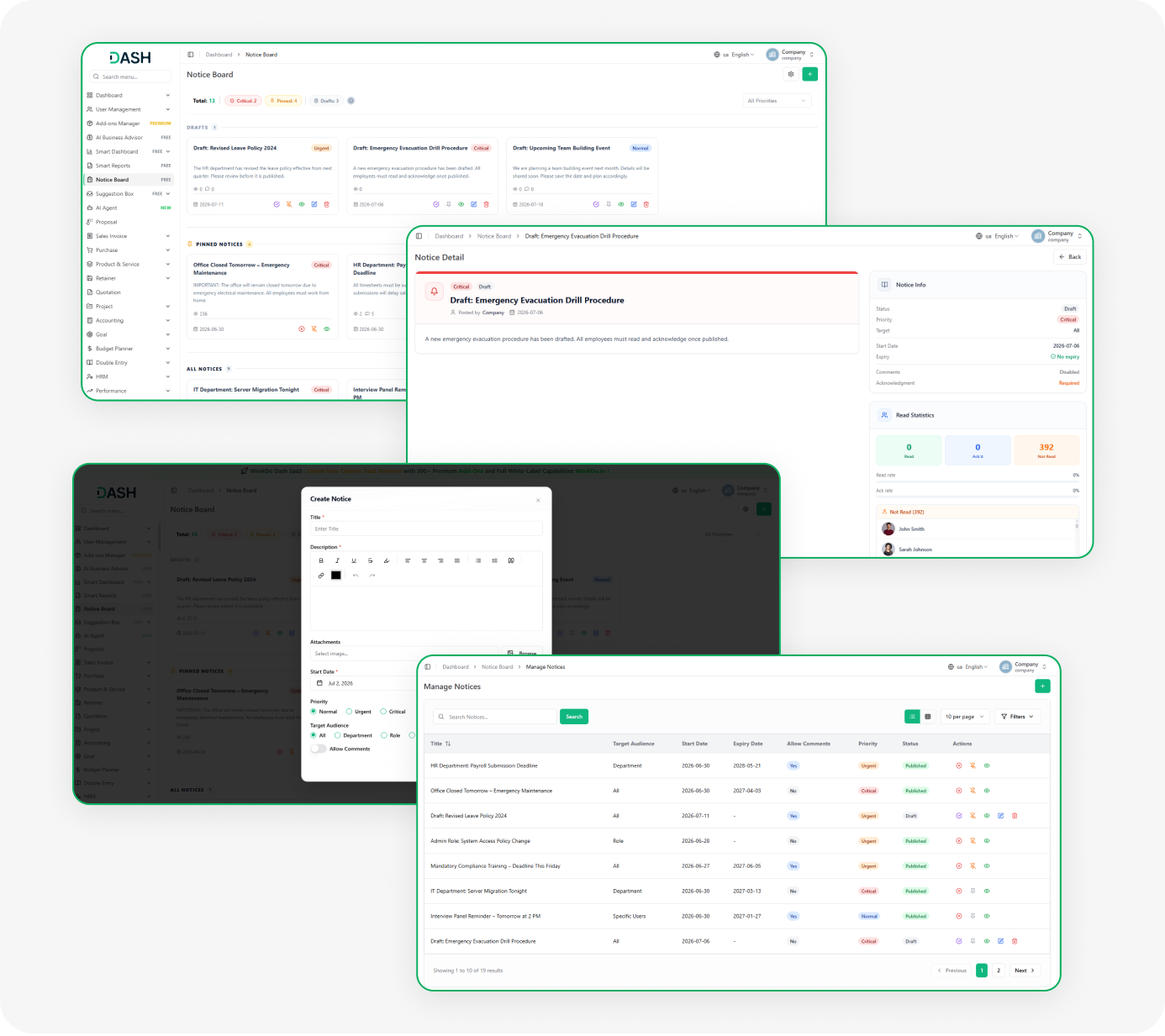Image resolution: width=1165 pixels, height=1036 pixels.
Task: Switch to grid view icon in Manage Notices
Action: (928, 717)
